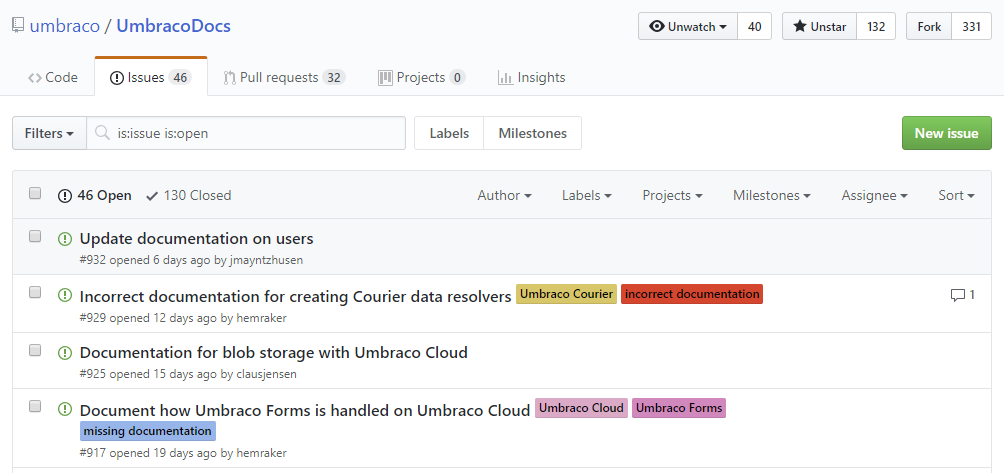The width and height of the screenshot is (1004, 473).
Task: Open the umbraco owner link
Action: tap(65, 26)
